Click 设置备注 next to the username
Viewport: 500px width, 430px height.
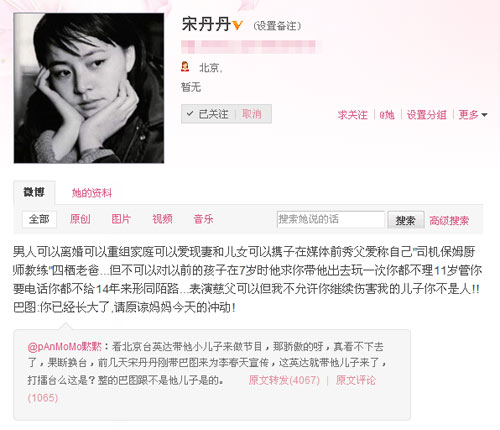[x=277, y=26]
